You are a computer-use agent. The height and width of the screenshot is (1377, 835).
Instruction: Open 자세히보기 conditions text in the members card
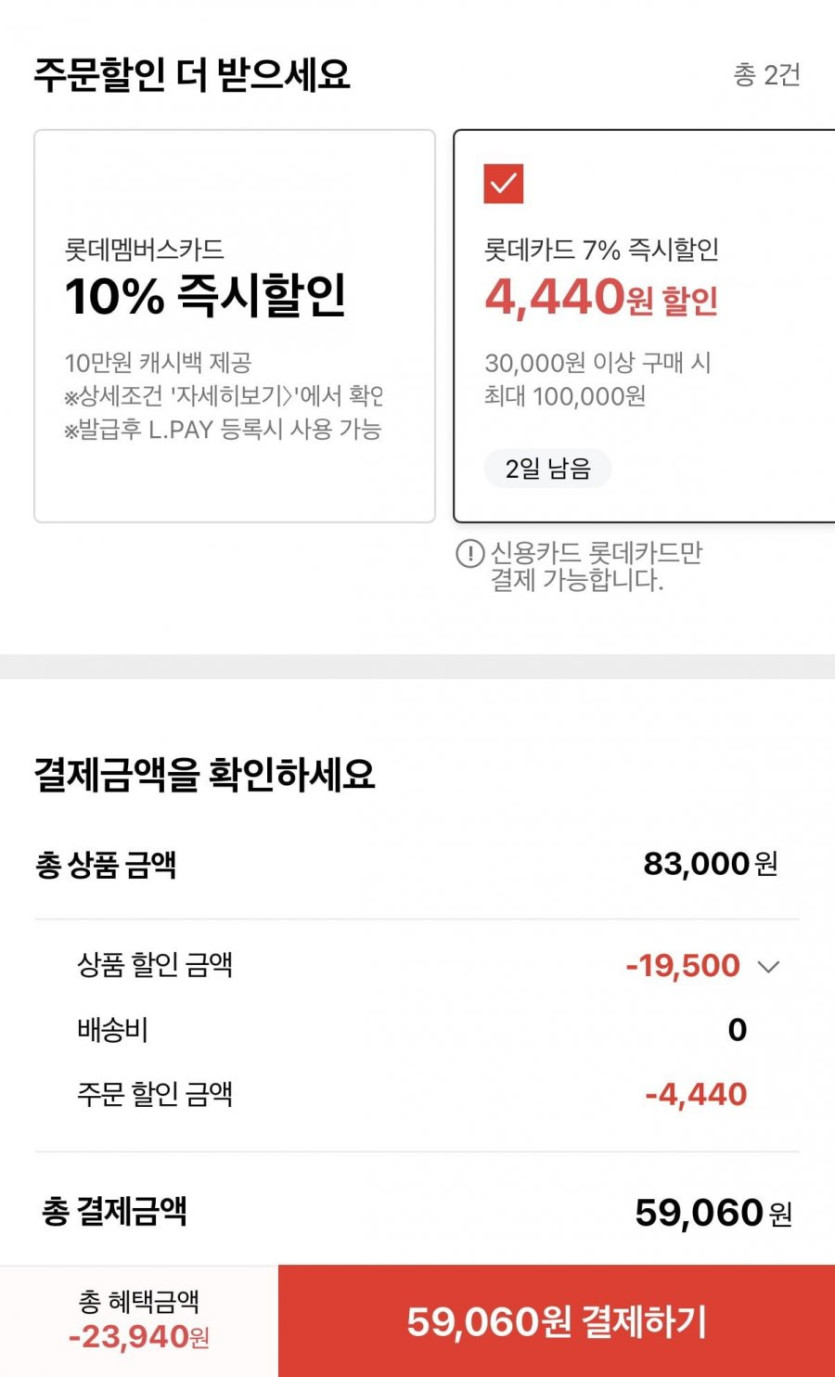[x=222, y=397]
